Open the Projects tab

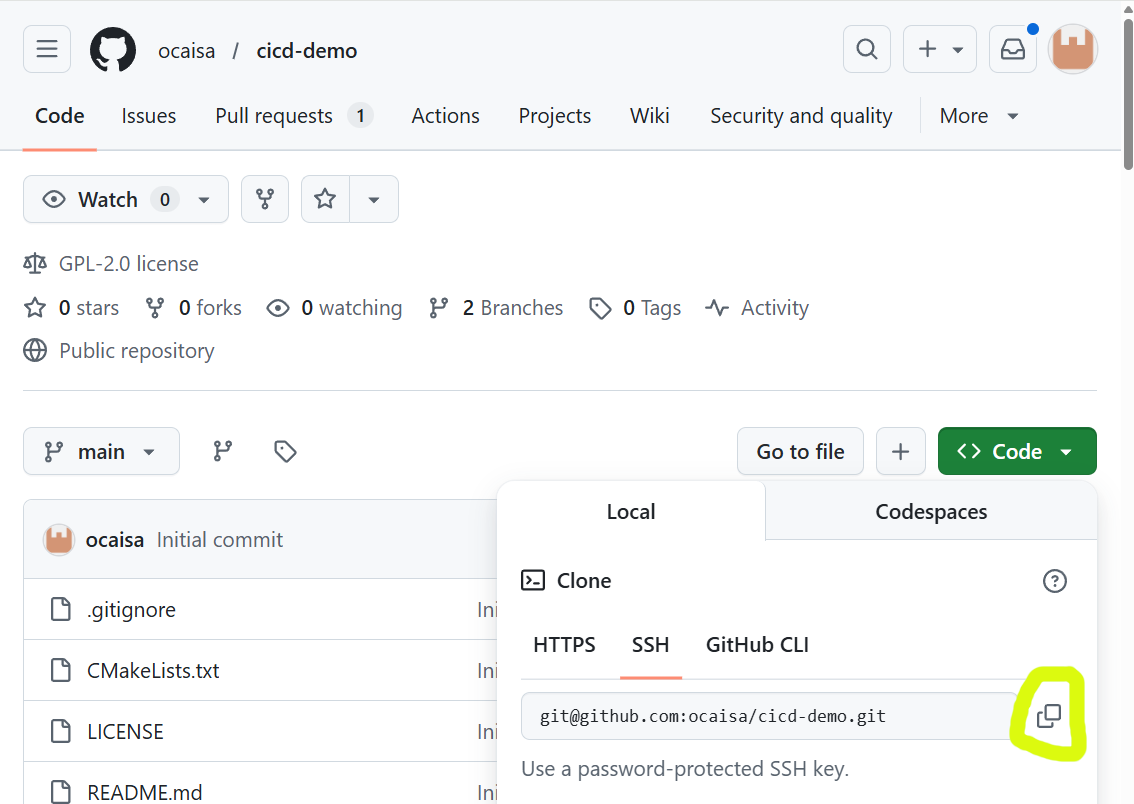tap(555, 116)
